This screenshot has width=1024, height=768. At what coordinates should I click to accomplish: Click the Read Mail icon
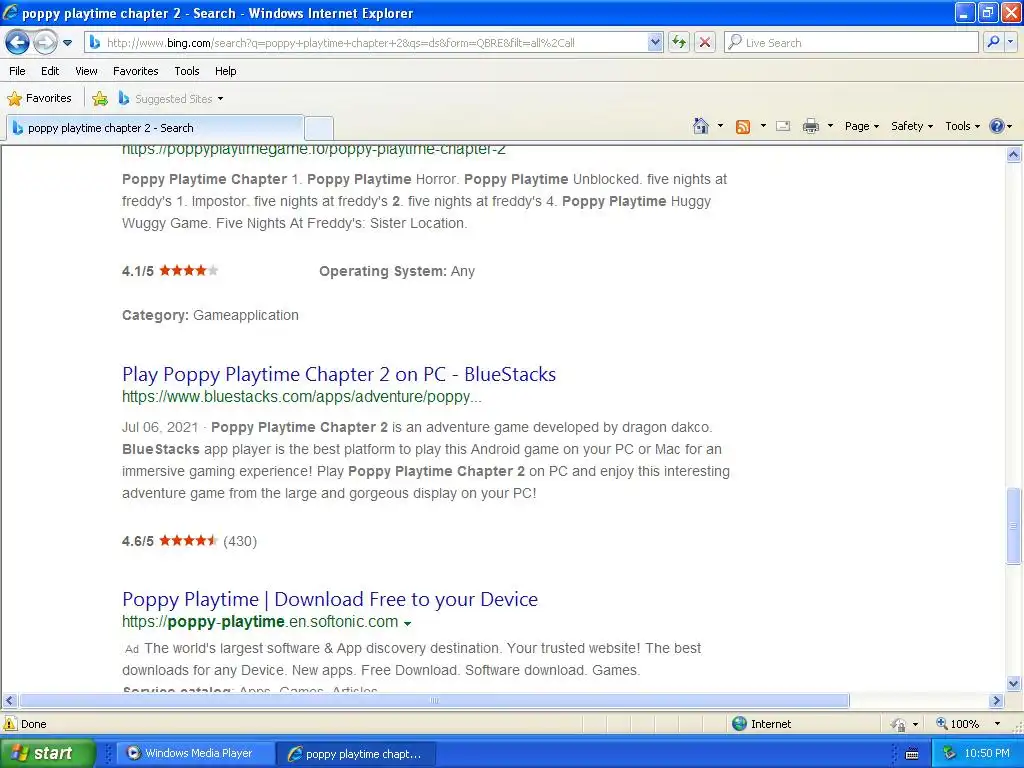(783, 126)
